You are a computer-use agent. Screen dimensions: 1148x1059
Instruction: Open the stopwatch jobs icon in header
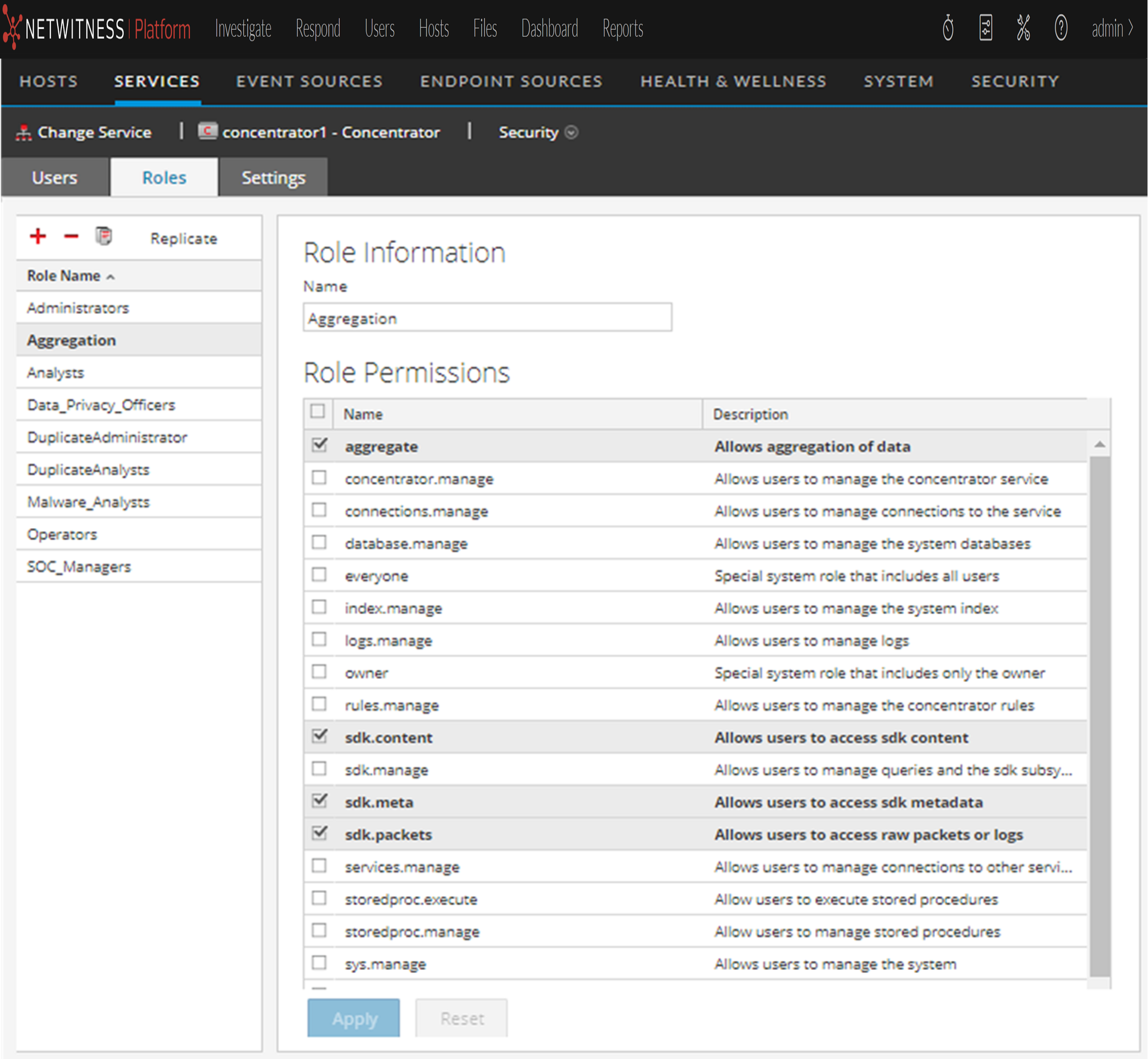947,28
